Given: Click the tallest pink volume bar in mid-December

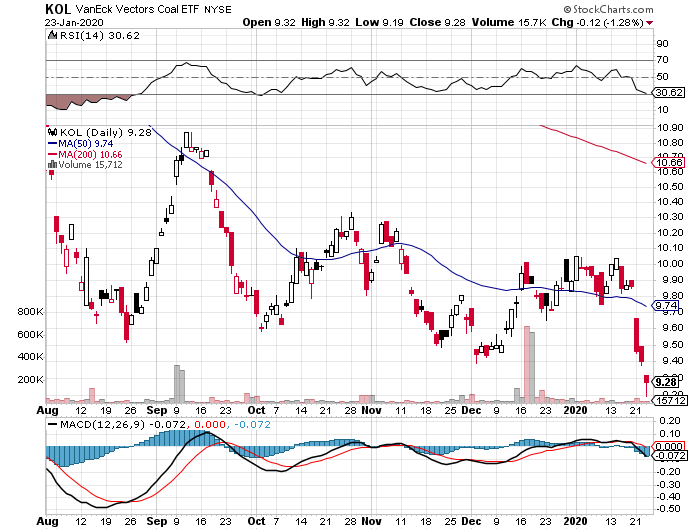Looking at the screenshot, I should tap(527, 364).
